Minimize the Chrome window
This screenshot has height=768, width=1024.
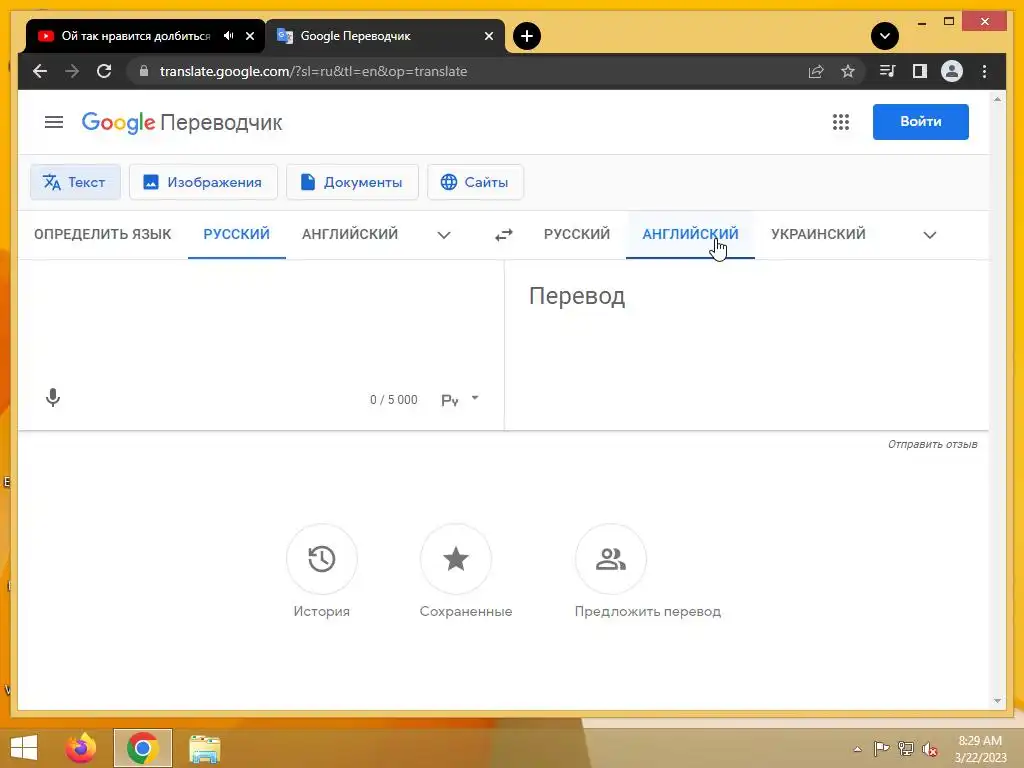coord(921,22)
